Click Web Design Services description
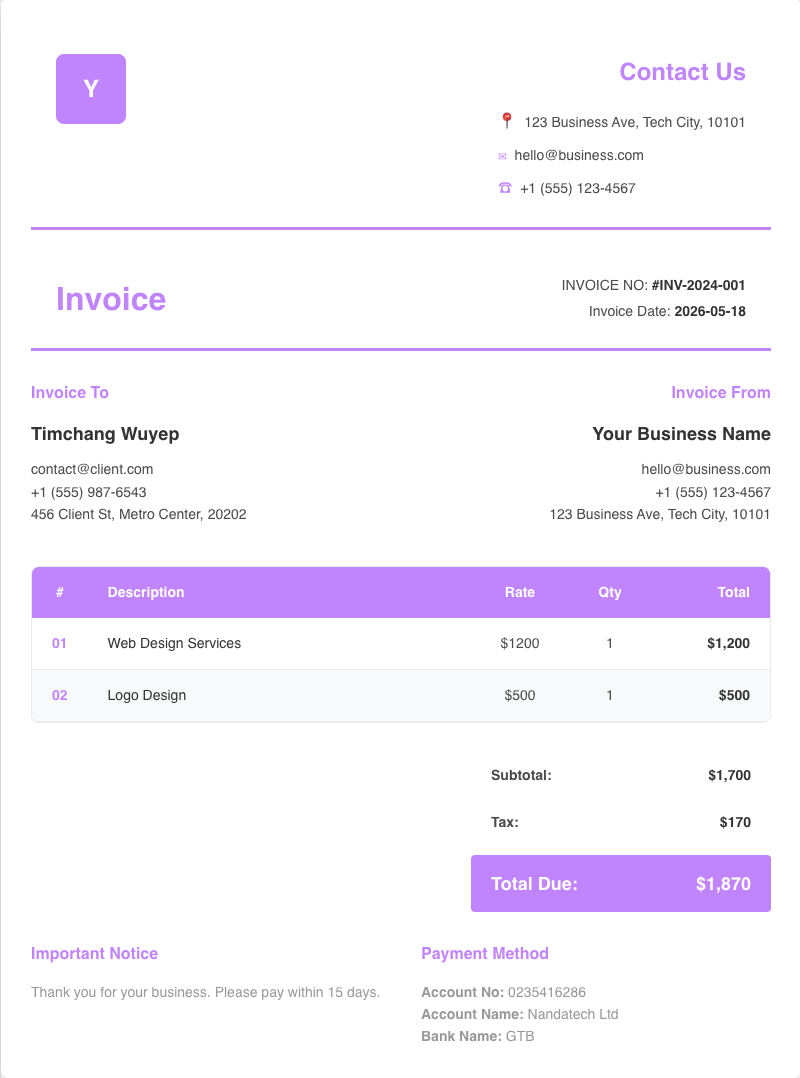The image size is (800, 1078). pos(175,644)
